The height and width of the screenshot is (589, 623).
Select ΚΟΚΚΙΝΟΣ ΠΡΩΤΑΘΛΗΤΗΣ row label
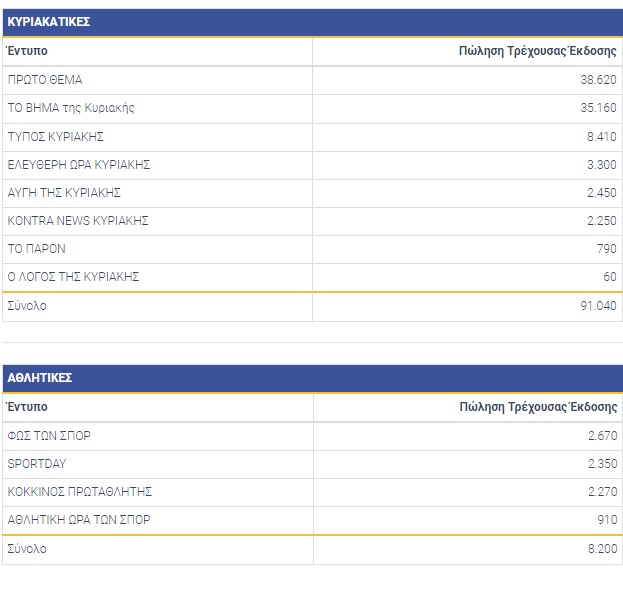80,492
